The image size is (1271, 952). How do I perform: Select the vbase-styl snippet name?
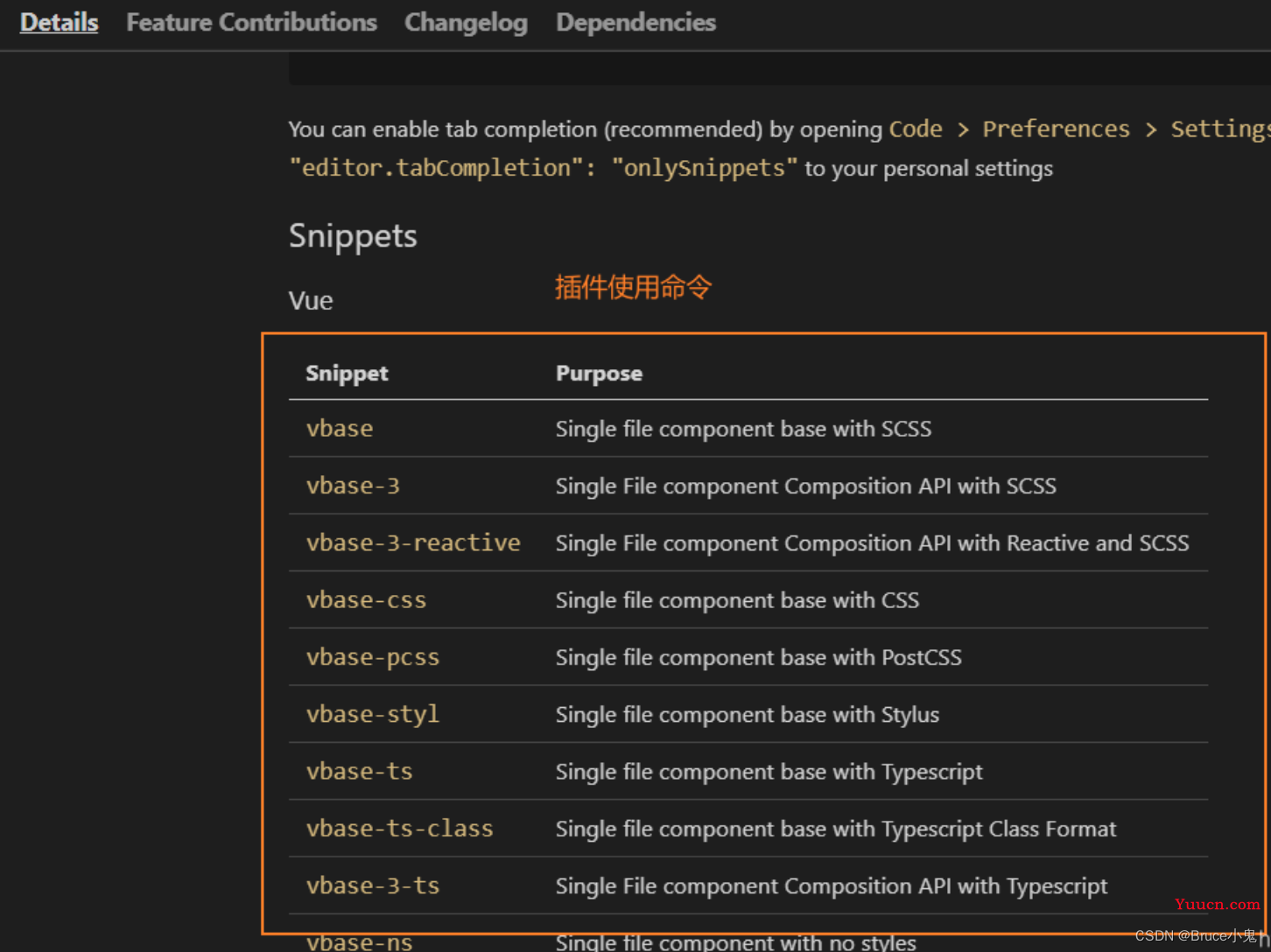click(373, 714)
